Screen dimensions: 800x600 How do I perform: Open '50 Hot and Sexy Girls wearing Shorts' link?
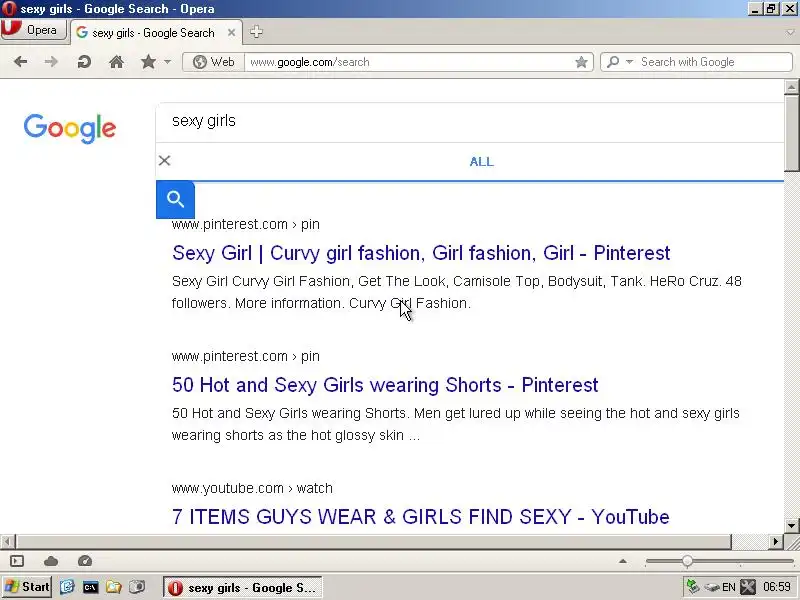coord(385,385)
